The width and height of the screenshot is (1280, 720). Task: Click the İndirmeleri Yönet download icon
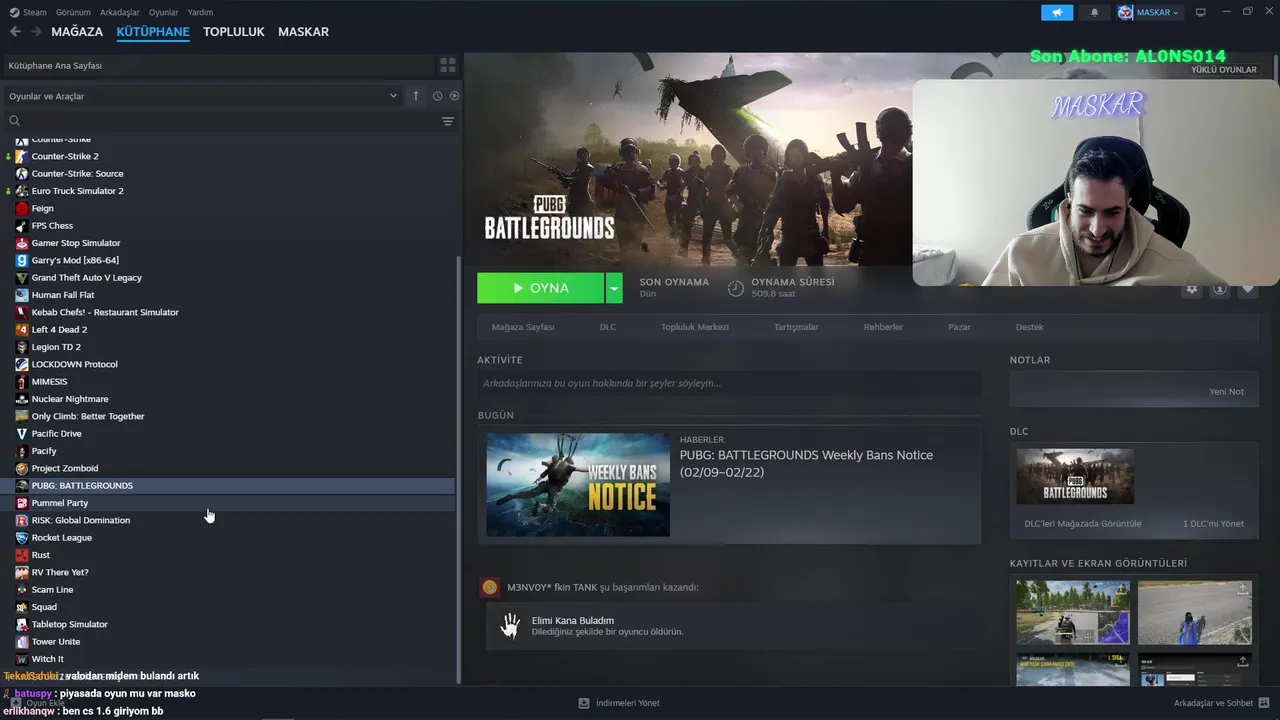pyautogui.click(x=583, y=703)
